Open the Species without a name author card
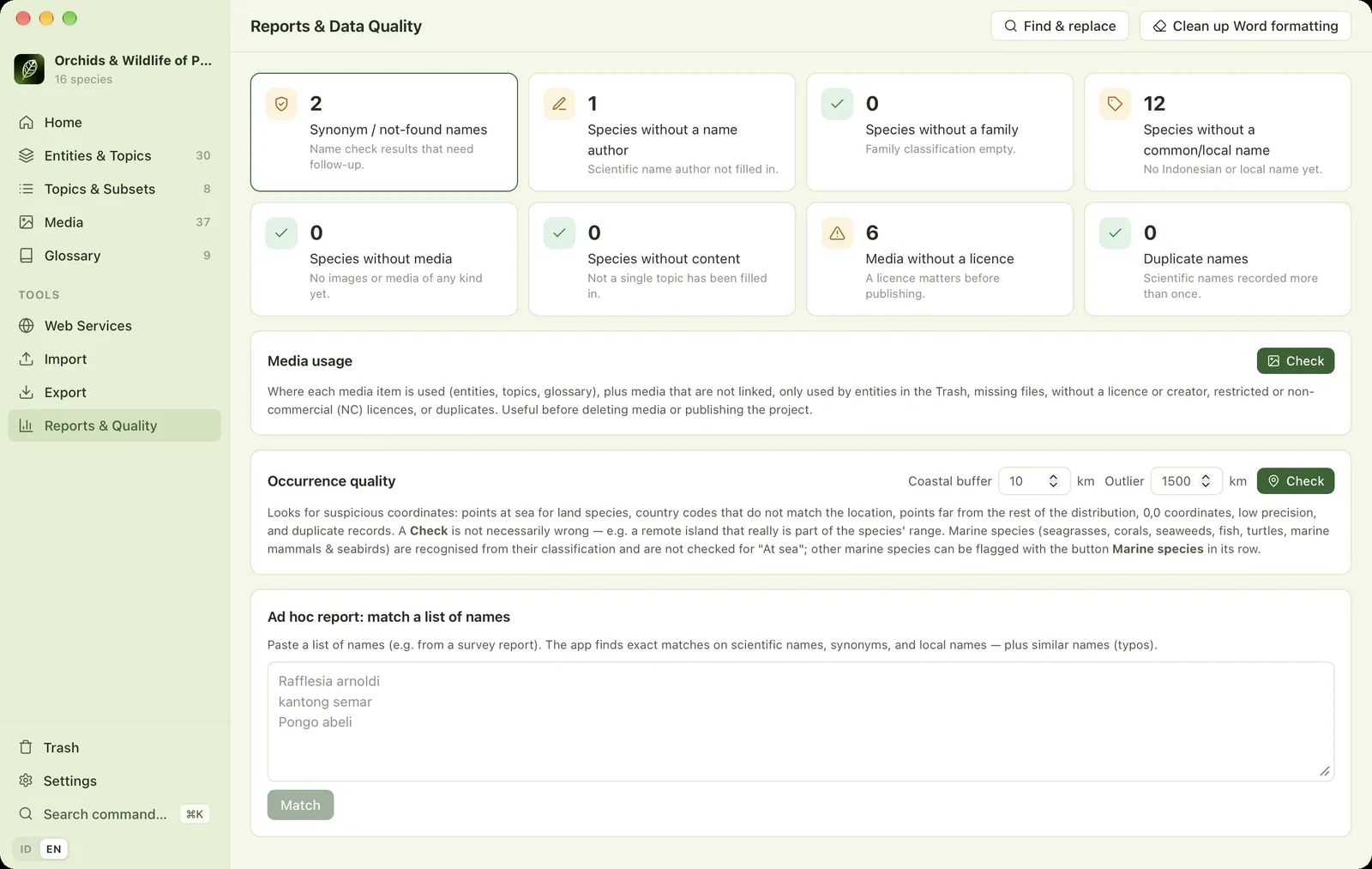Image resolution: width=1372 pixels, height=869 pixels. (x=662, y=132)
